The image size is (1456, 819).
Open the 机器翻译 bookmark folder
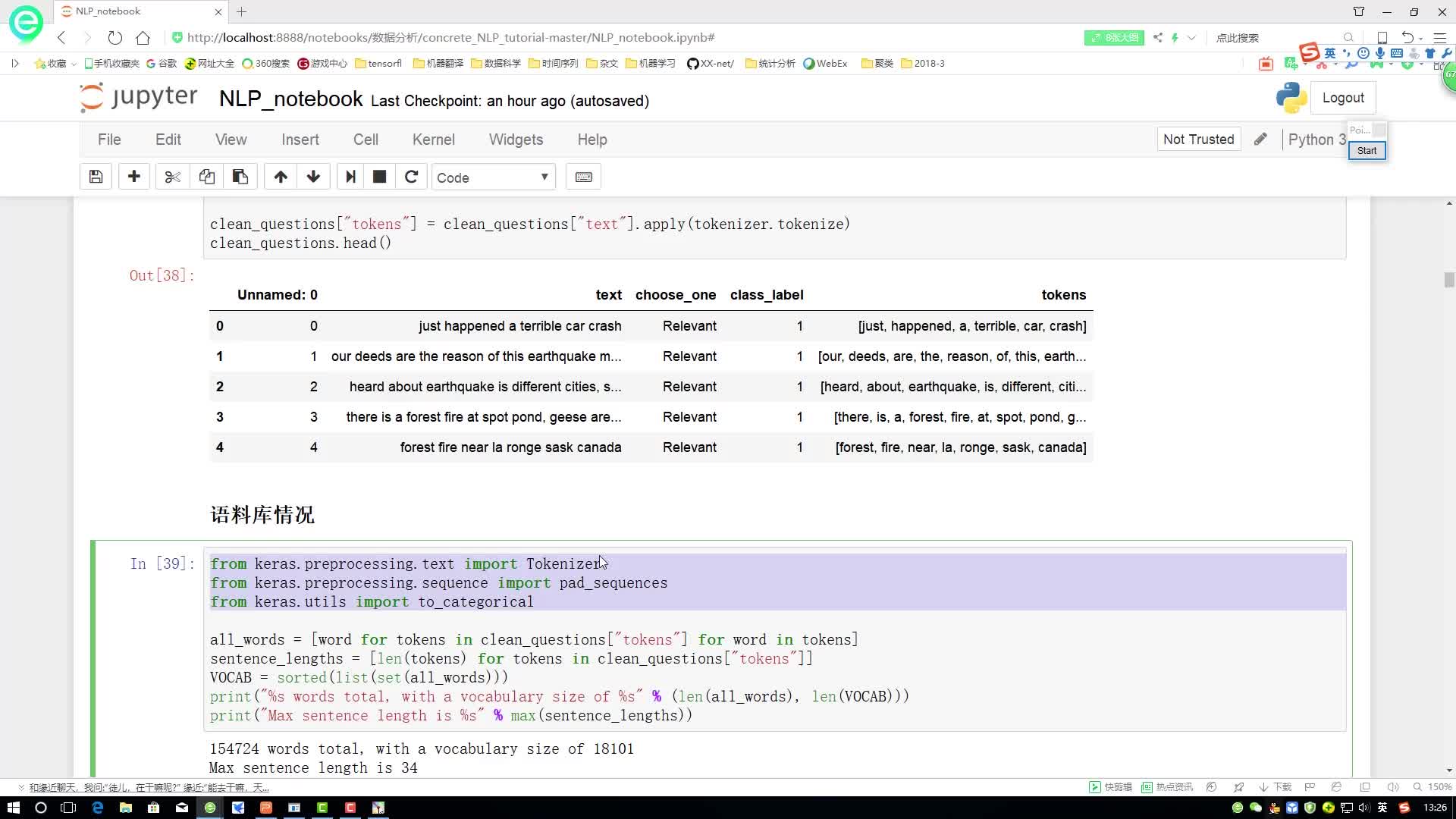click(438, 63)
